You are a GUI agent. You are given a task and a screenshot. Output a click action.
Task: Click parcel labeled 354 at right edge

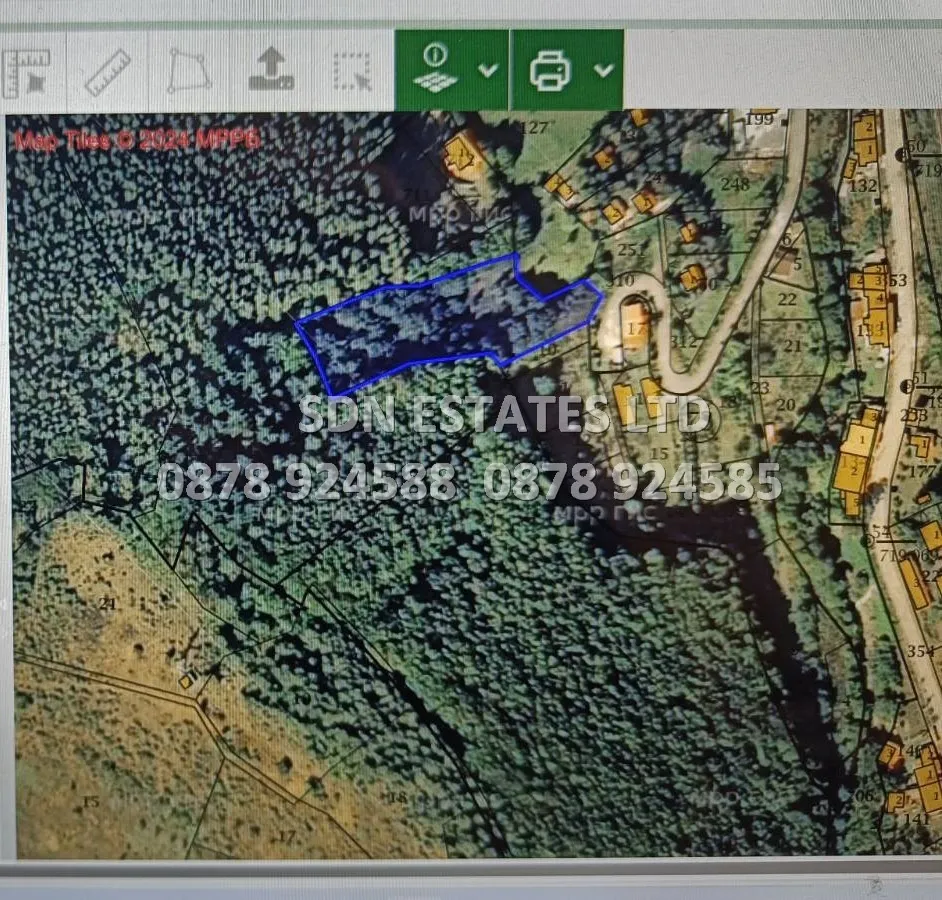tap(920, 651)
